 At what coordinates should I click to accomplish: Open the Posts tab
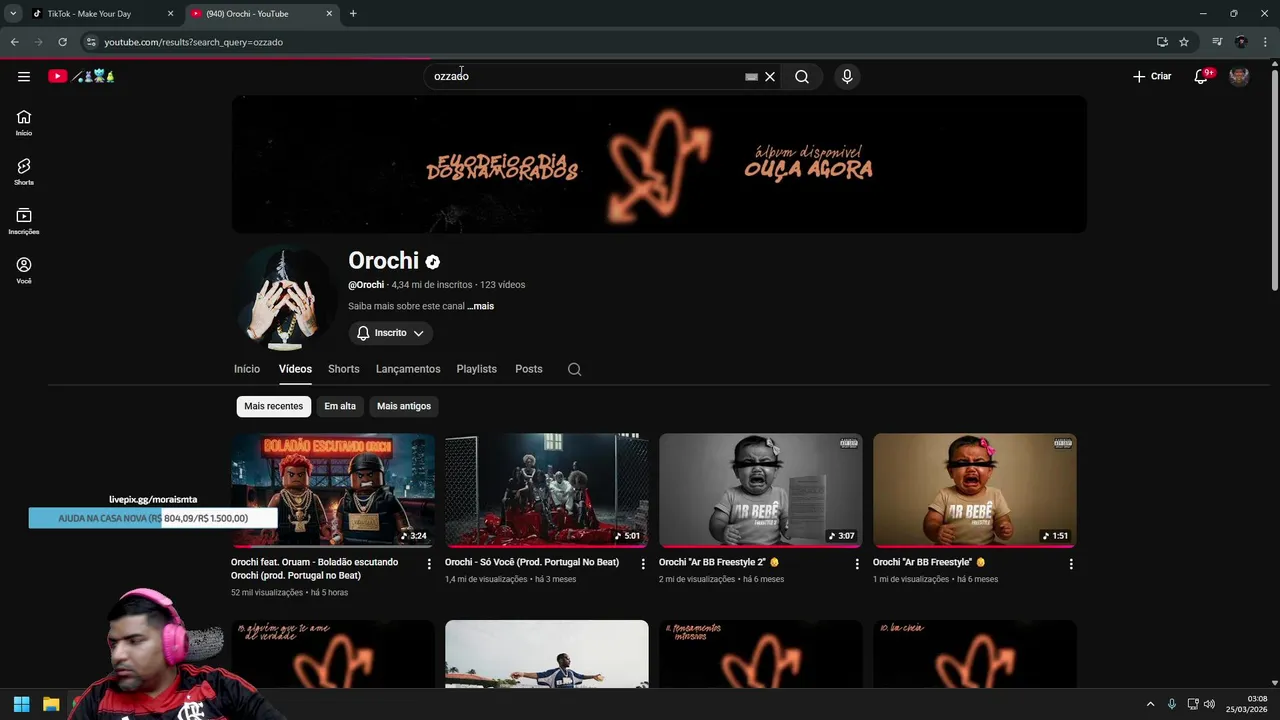point(529,369)
